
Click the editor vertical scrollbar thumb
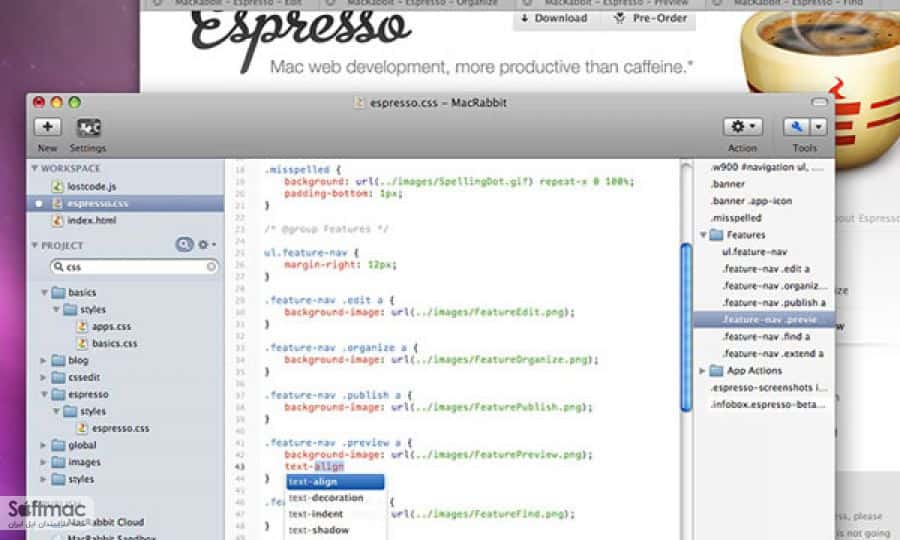click(686, 327)
